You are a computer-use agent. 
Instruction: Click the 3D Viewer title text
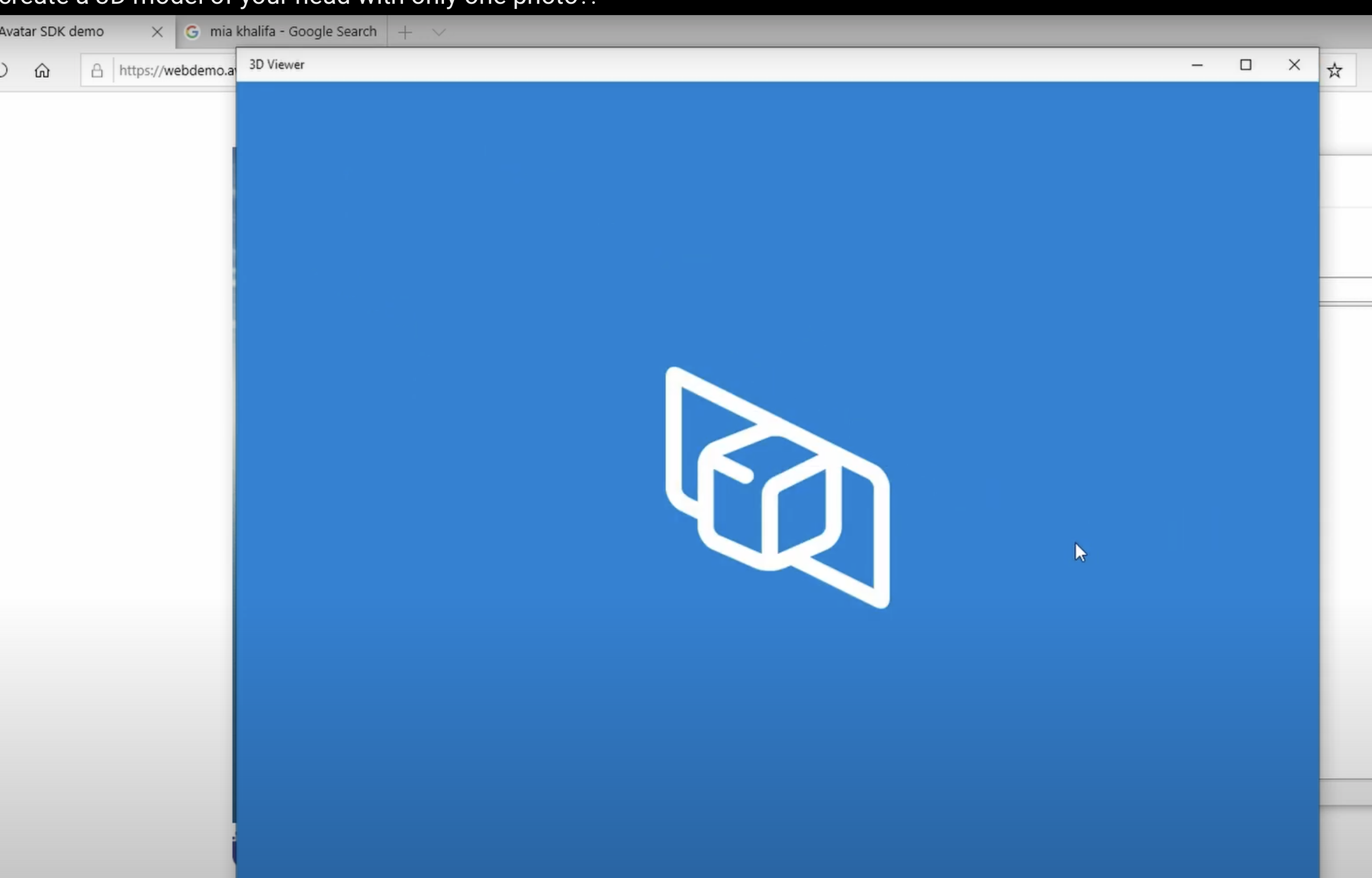pos(276,65)
